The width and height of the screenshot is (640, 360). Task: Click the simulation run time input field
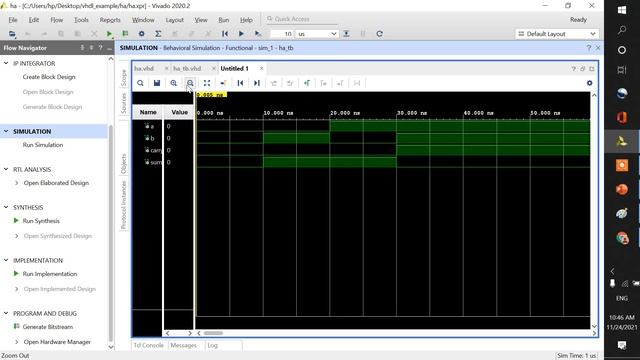coord(282,34)
